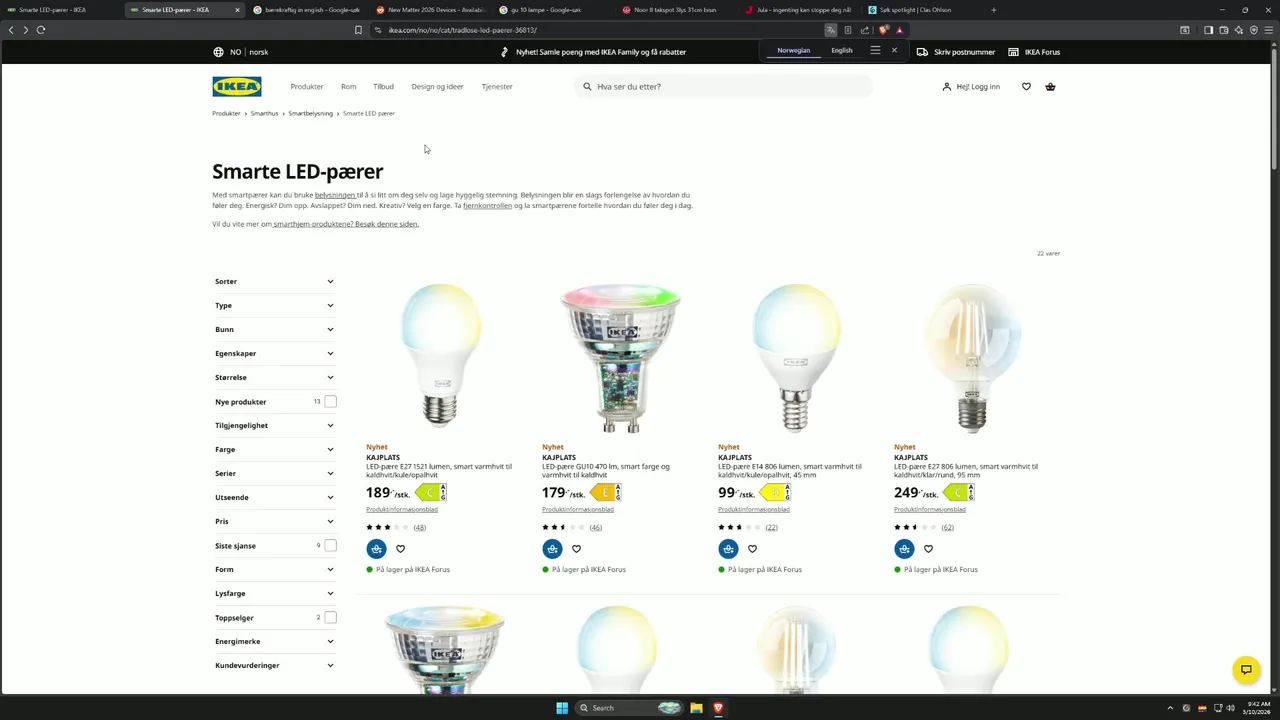
Task: Add the 189 kr KAJPLATS E27 bulb to cart
Action: (x=376, y=549)
